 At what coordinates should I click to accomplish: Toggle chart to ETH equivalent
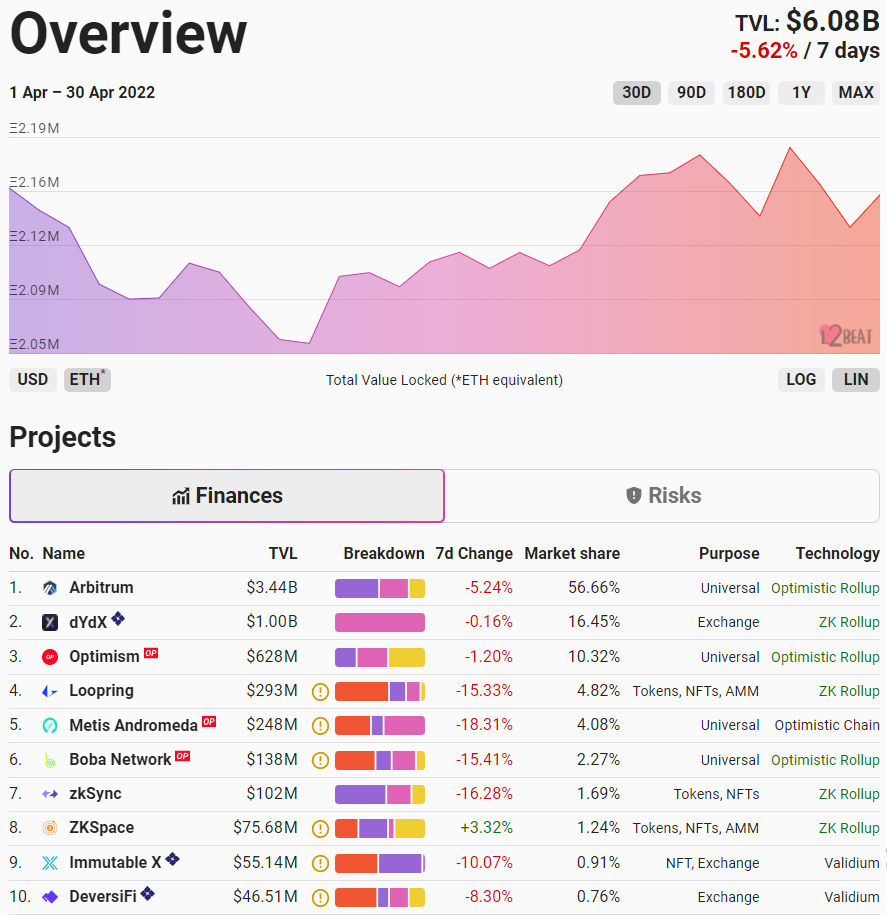tap(87, 380)
